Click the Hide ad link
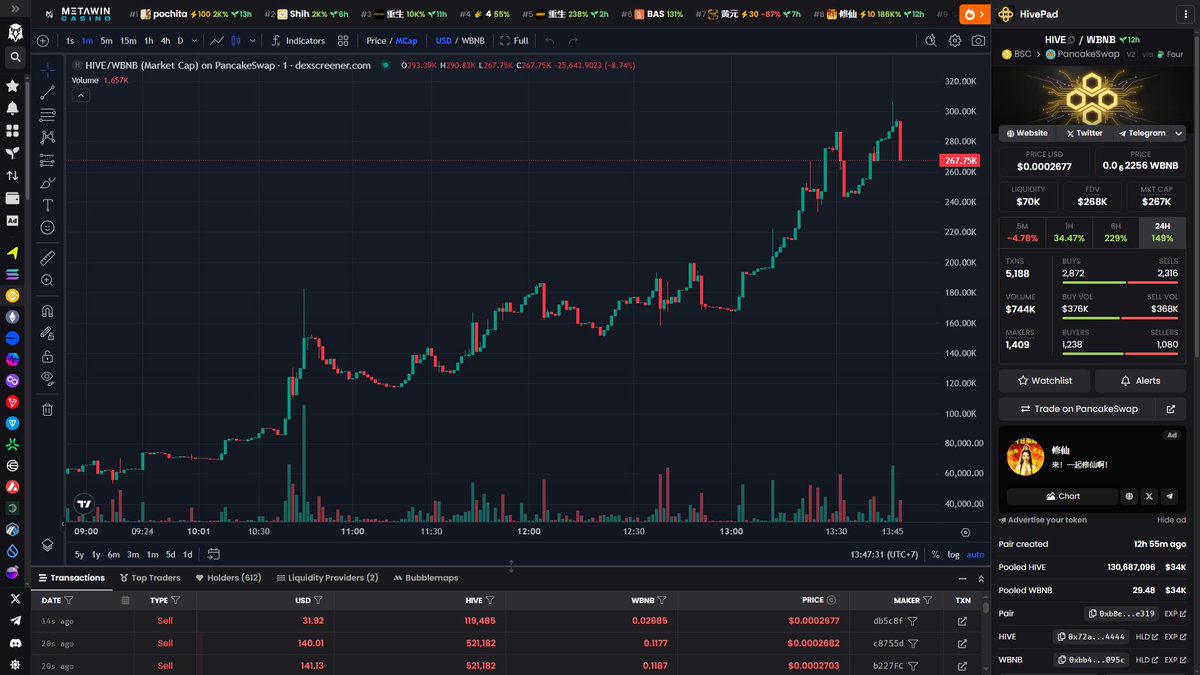1200x675 pixels. pos(1171,520)
